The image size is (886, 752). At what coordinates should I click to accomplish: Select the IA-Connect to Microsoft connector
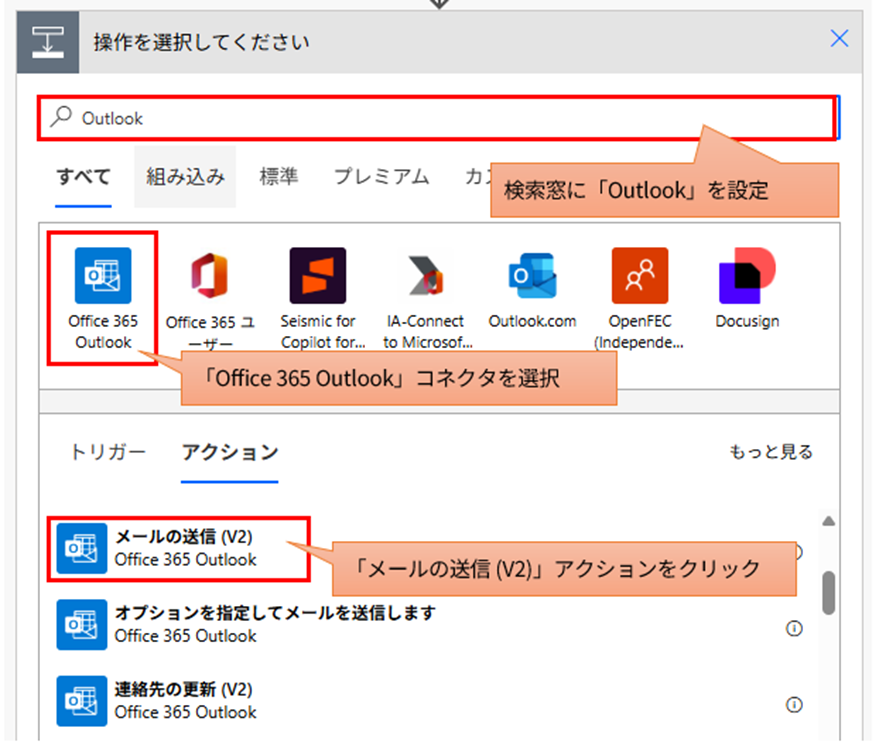point(426,290)
